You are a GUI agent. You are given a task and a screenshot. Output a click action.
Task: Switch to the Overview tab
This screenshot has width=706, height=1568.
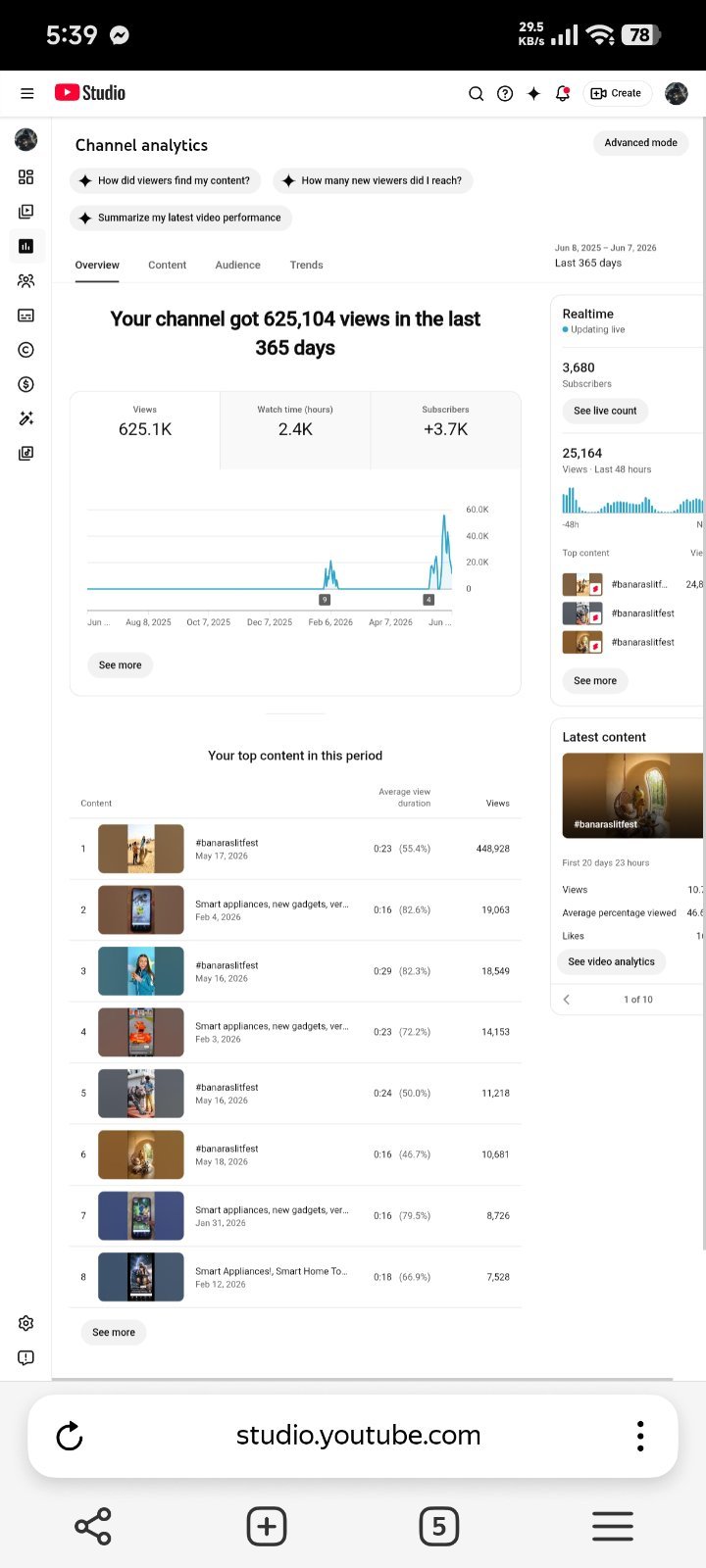coord(97,265)
